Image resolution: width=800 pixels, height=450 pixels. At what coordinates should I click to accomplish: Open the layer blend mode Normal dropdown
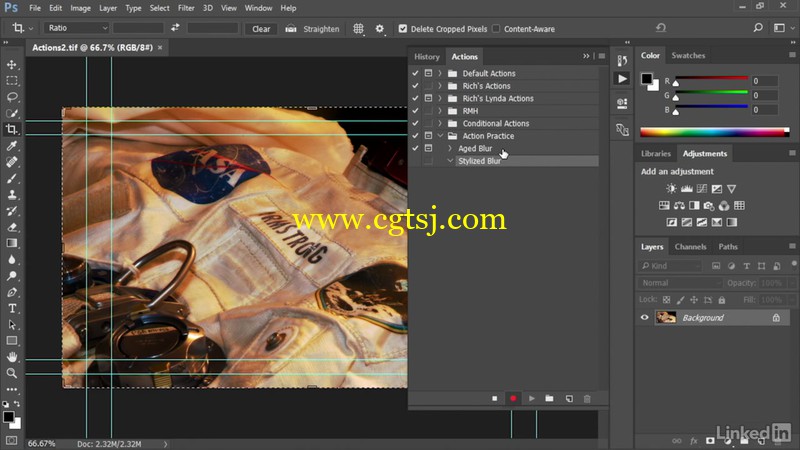680,283
